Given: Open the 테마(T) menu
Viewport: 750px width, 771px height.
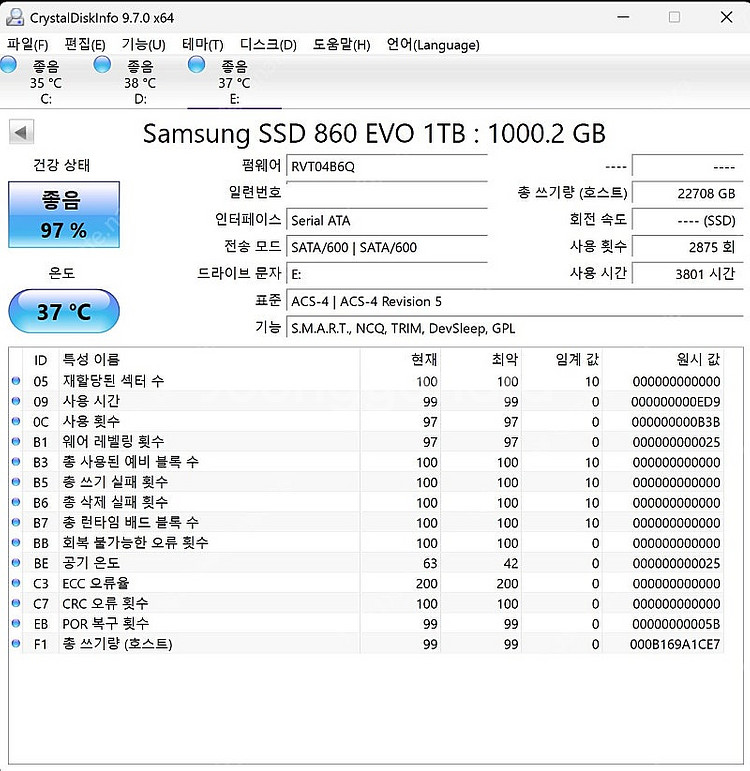Looking at the screenshot, I should [x=203, y=45].
